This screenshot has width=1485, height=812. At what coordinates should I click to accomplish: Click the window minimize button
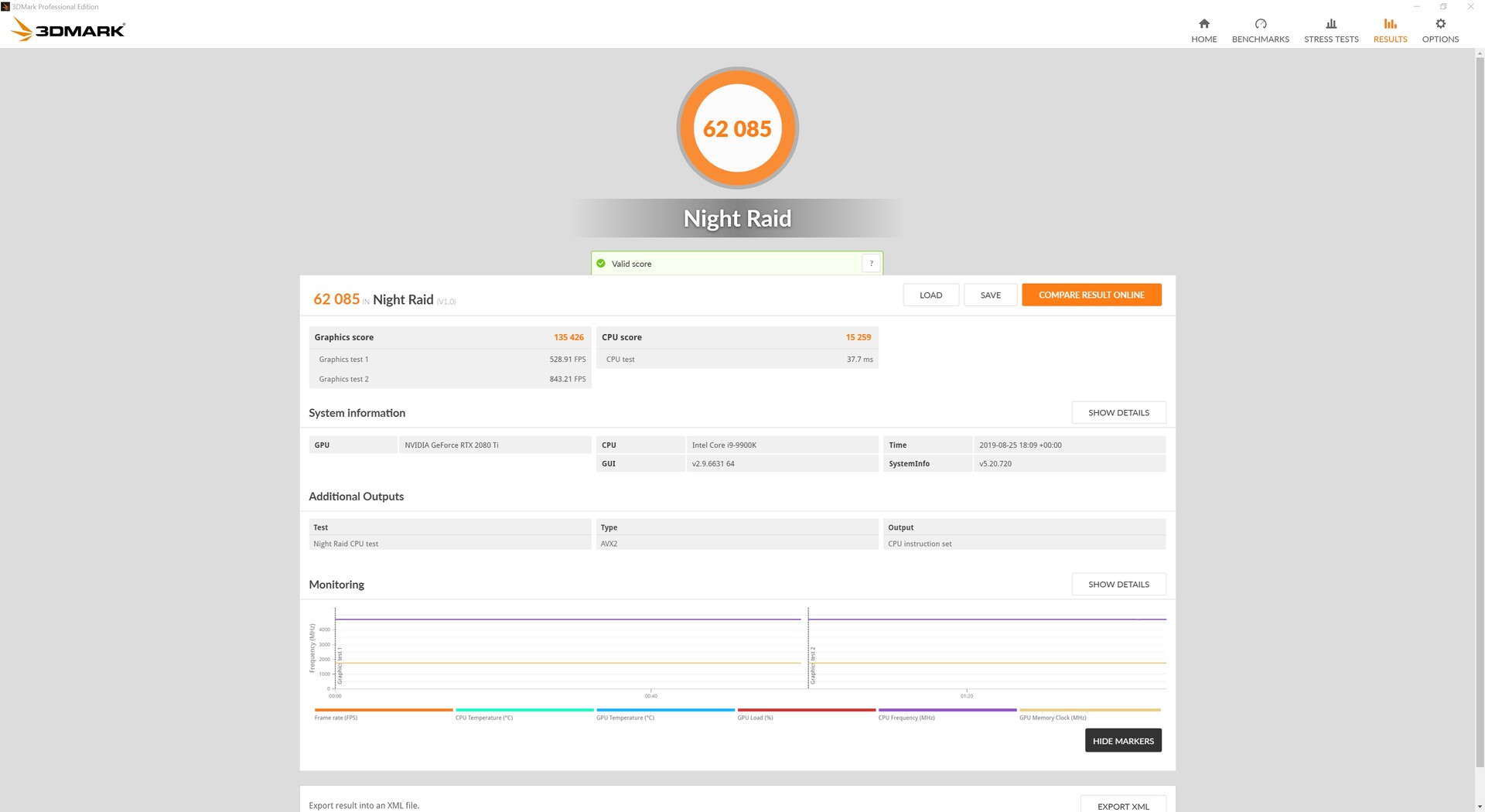pyautogui.click(x=1417, y=6)
